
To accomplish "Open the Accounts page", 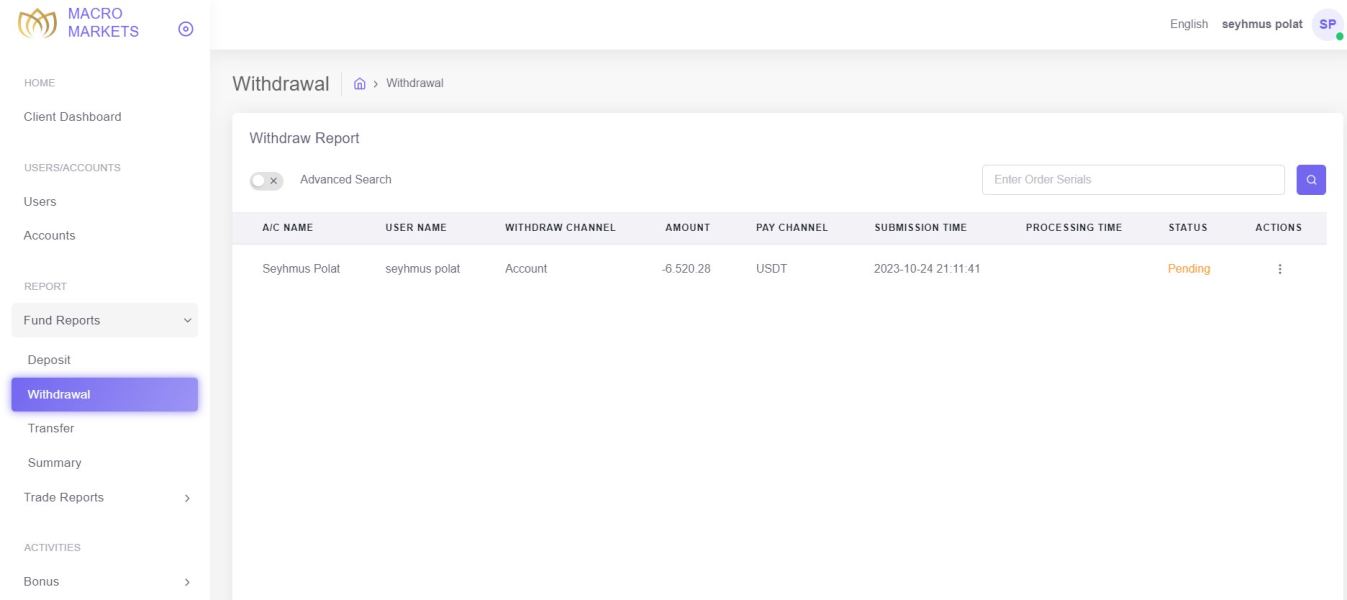I will click(50, 236).
